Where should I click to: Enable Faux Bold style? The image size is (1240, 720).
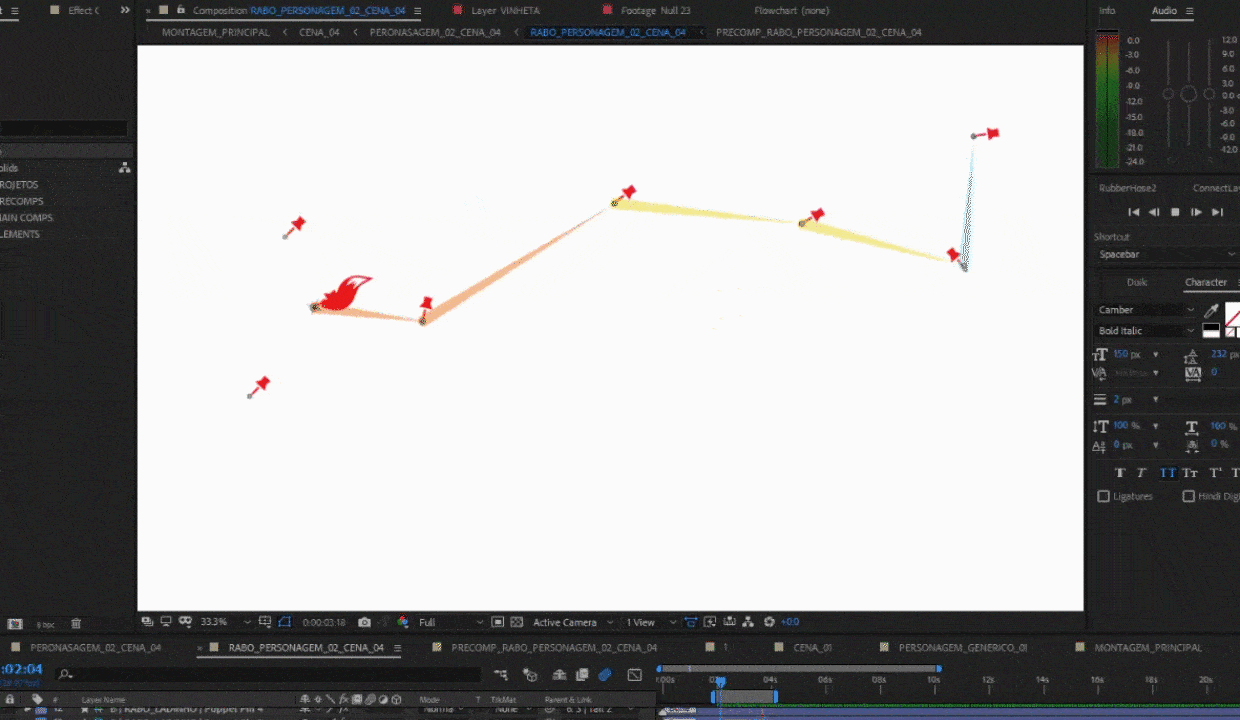pos(1120,473)
